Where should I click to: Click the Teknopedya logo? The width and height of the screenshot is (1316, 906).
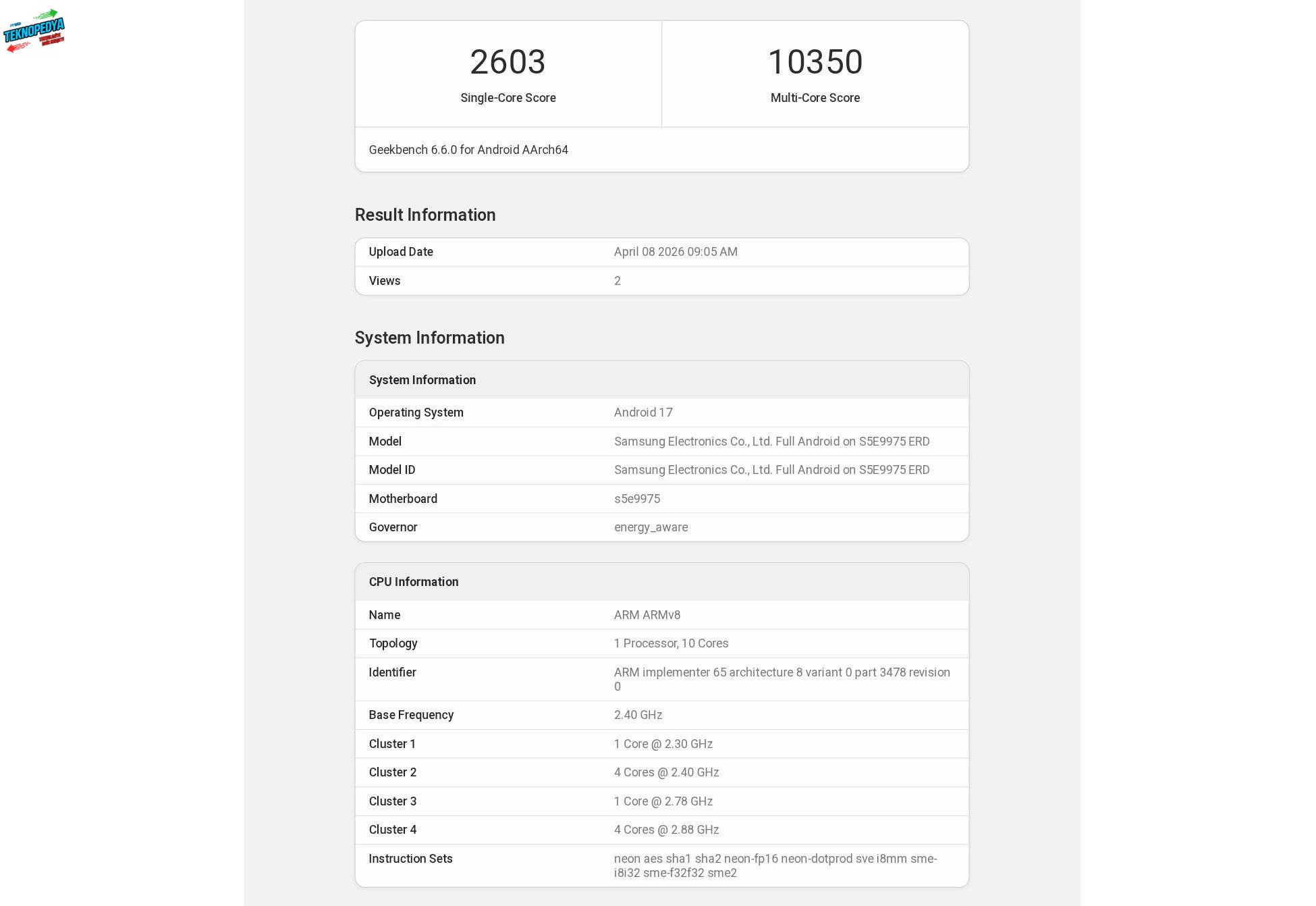click(x=34, y=30)
